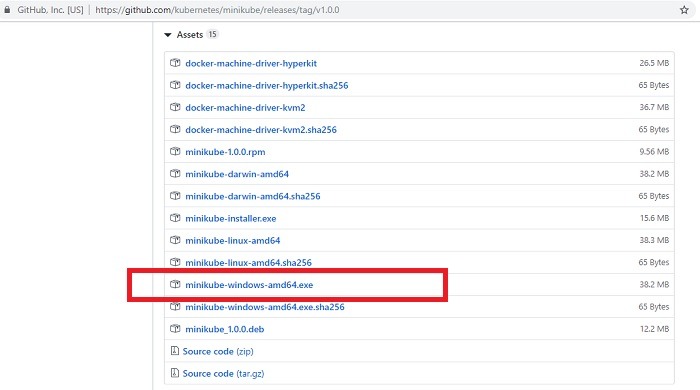This screenshot has width=700, height=390.
Task: Download minikube-darwin-amd64 binary
Action: [x=237, y=174]
